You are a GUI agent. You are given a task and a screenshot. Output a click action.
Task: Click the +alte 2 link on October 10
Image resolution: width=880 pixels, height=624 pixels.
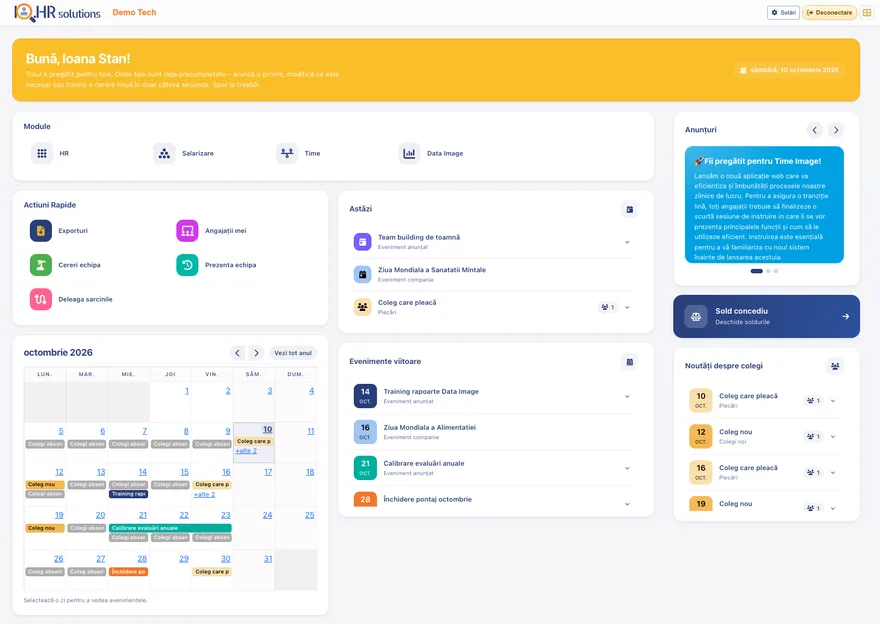246,451
